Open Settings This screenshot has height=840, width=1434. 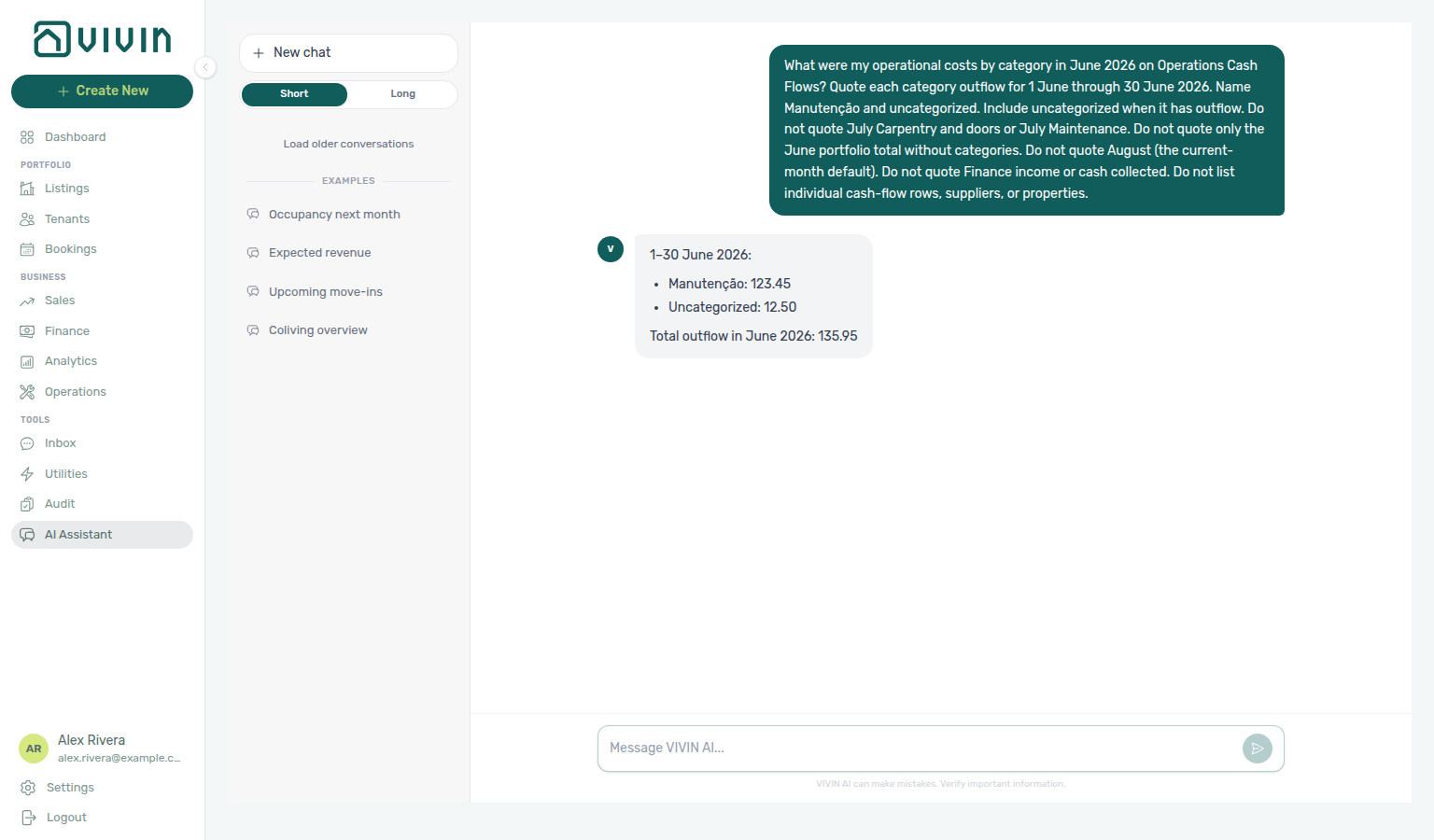[102, 788]
